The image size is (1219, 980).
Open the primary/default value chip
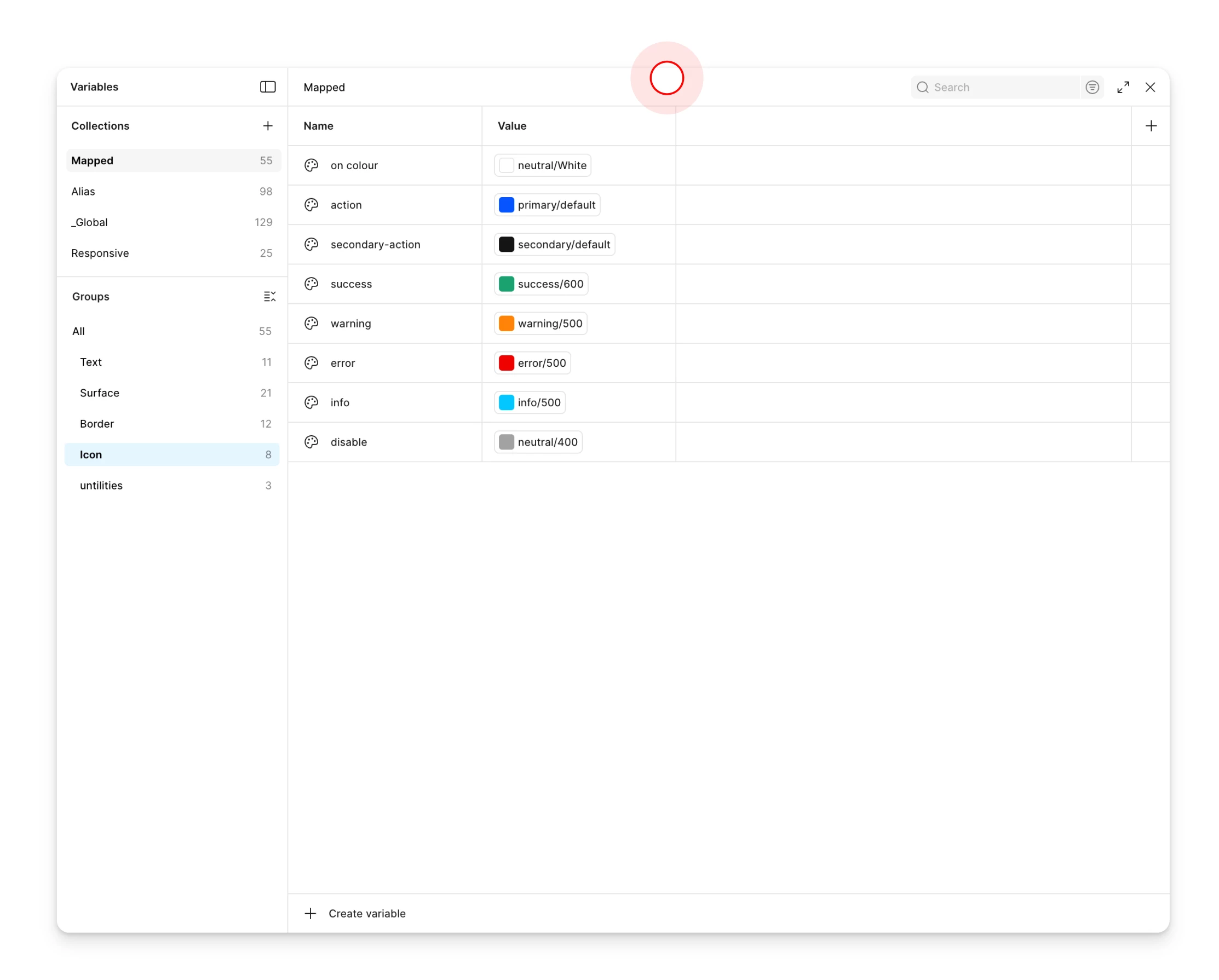tap(547, 205)
